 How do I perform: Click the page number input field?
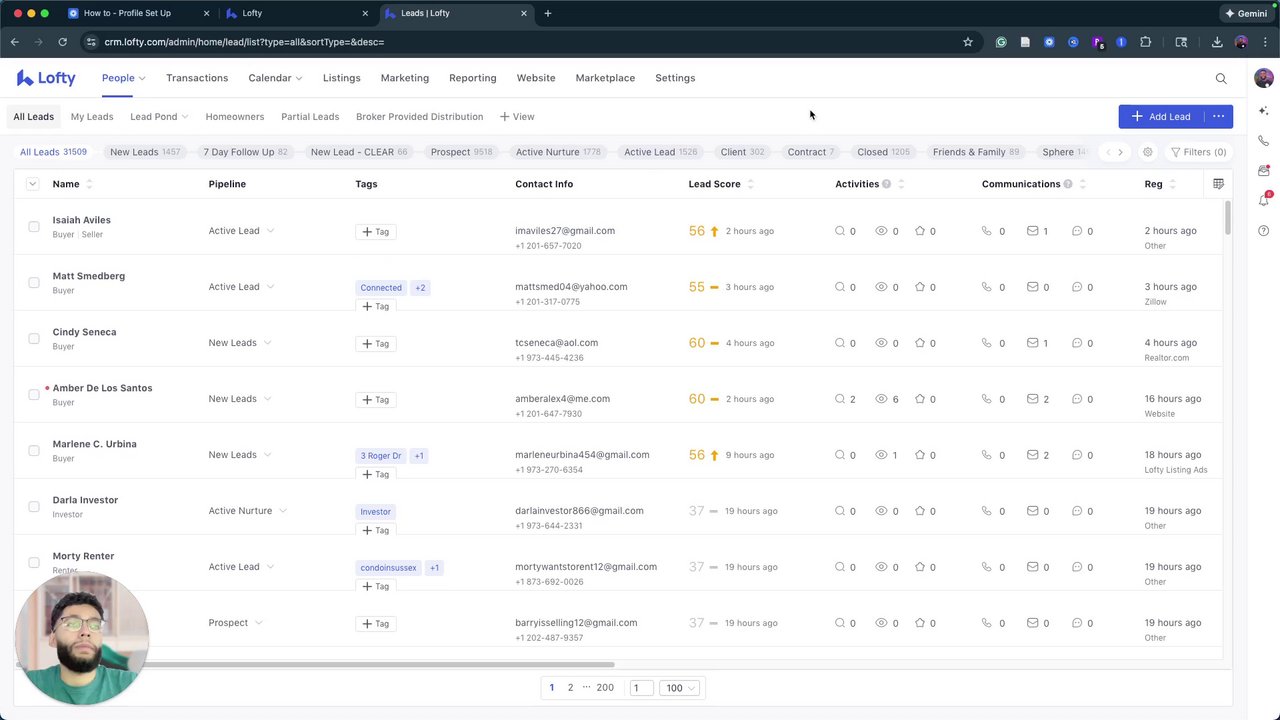click(641, 688)
